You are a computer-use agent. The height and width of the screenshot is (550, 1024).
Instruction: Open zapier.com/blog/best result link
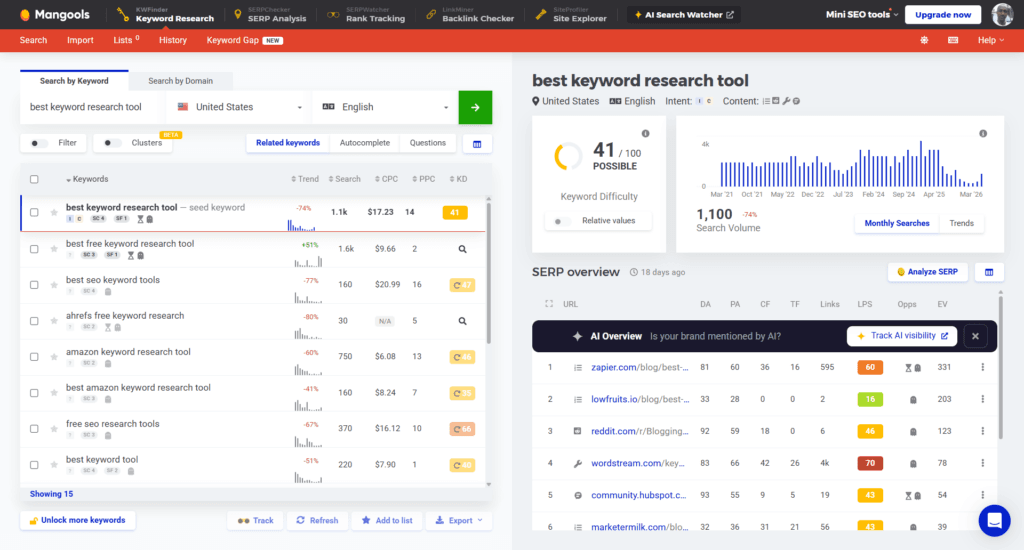click(x=639, y=367)
